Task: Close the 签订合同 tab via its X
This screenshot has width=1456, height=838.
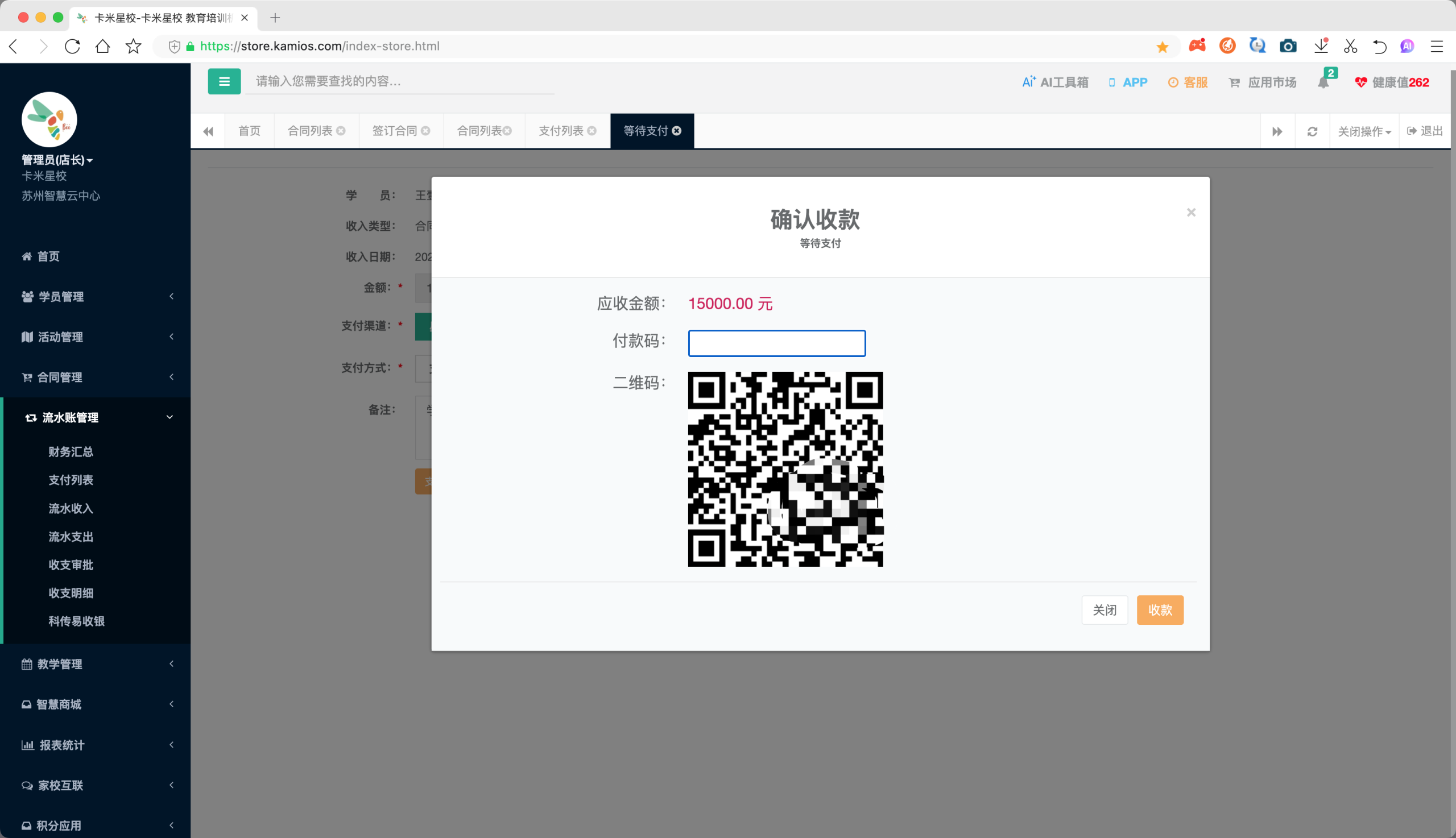Action: tap(425, 131)
